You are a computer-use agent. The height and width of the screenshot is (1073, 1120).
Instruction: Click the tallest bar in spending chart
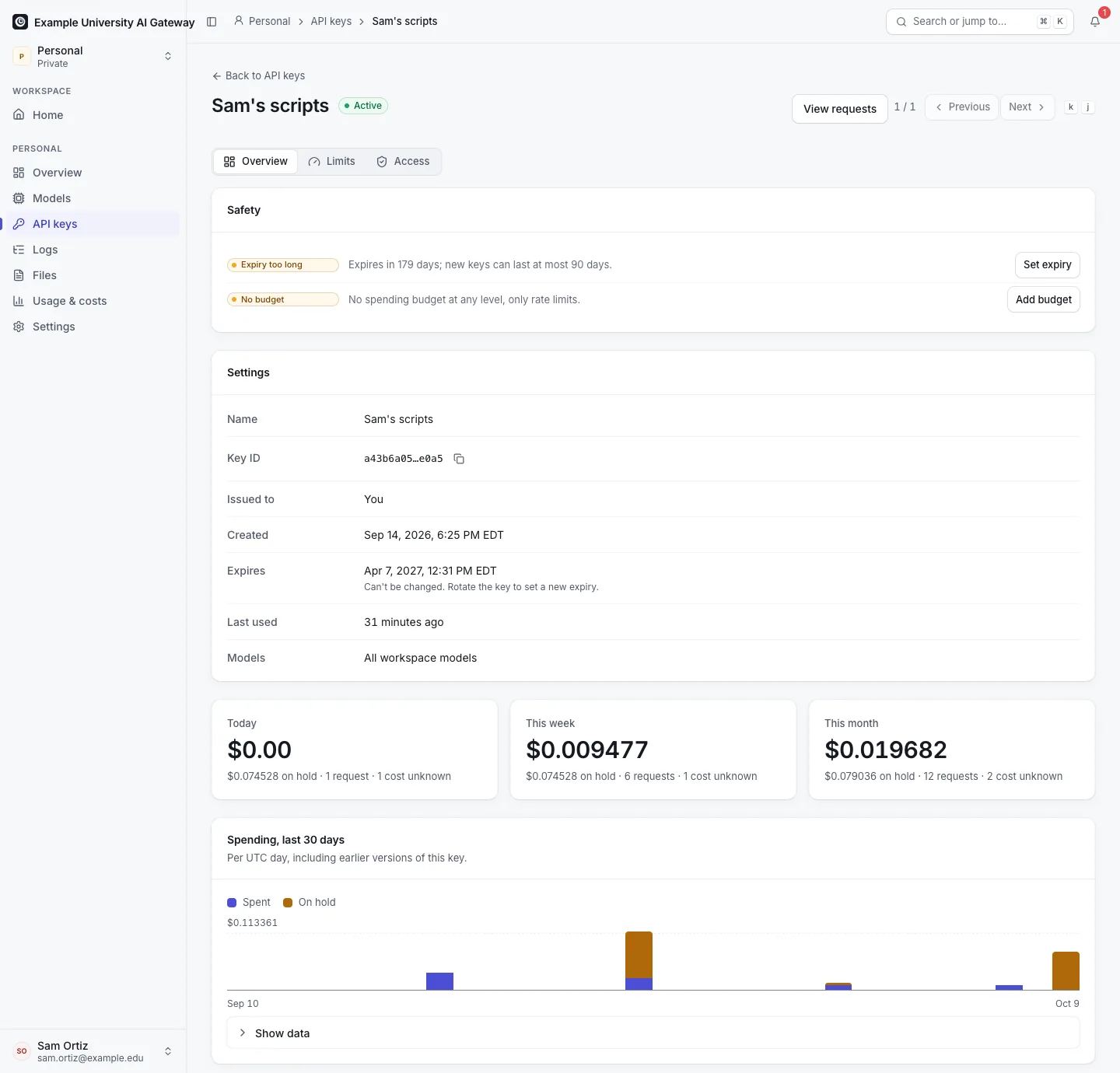[639, 961]
